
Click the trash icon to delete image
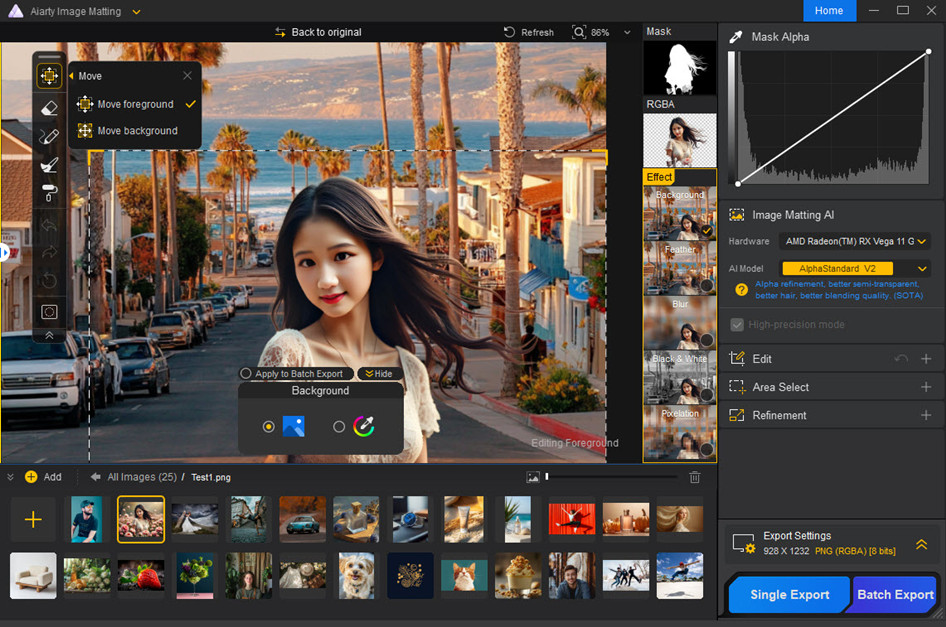click(x=695, y=478)
